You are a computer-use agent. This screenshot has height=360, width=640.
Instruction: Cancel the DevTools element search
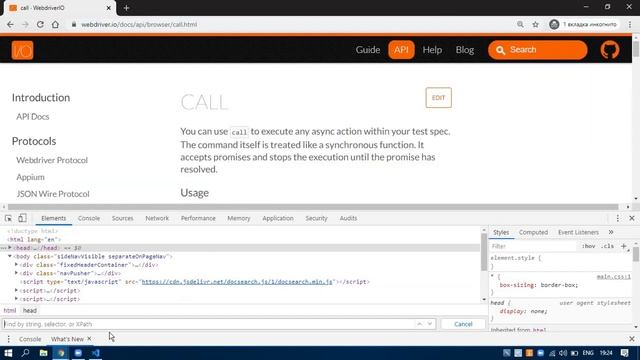point(463,324)
